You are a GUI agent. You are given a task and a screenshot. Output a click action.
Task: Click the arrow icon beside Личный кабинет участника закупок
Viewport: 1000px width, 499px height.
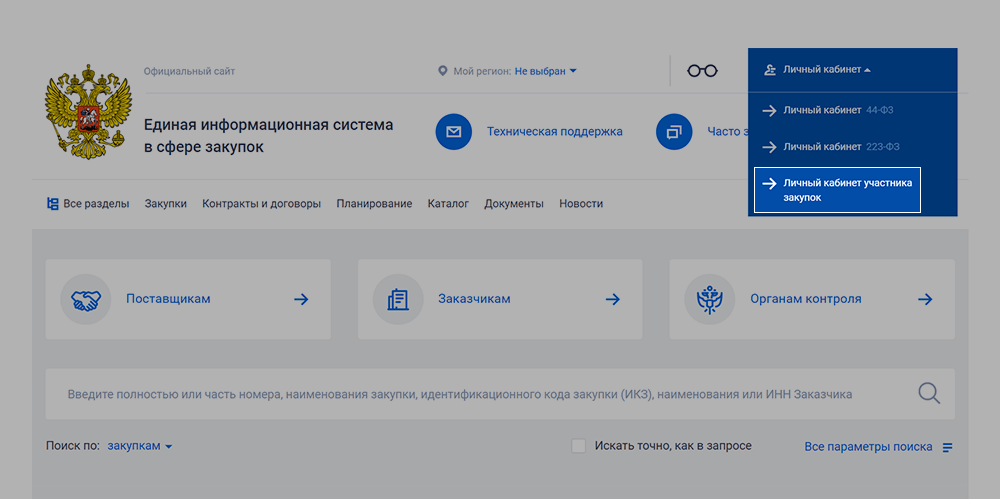coord(769,183)
